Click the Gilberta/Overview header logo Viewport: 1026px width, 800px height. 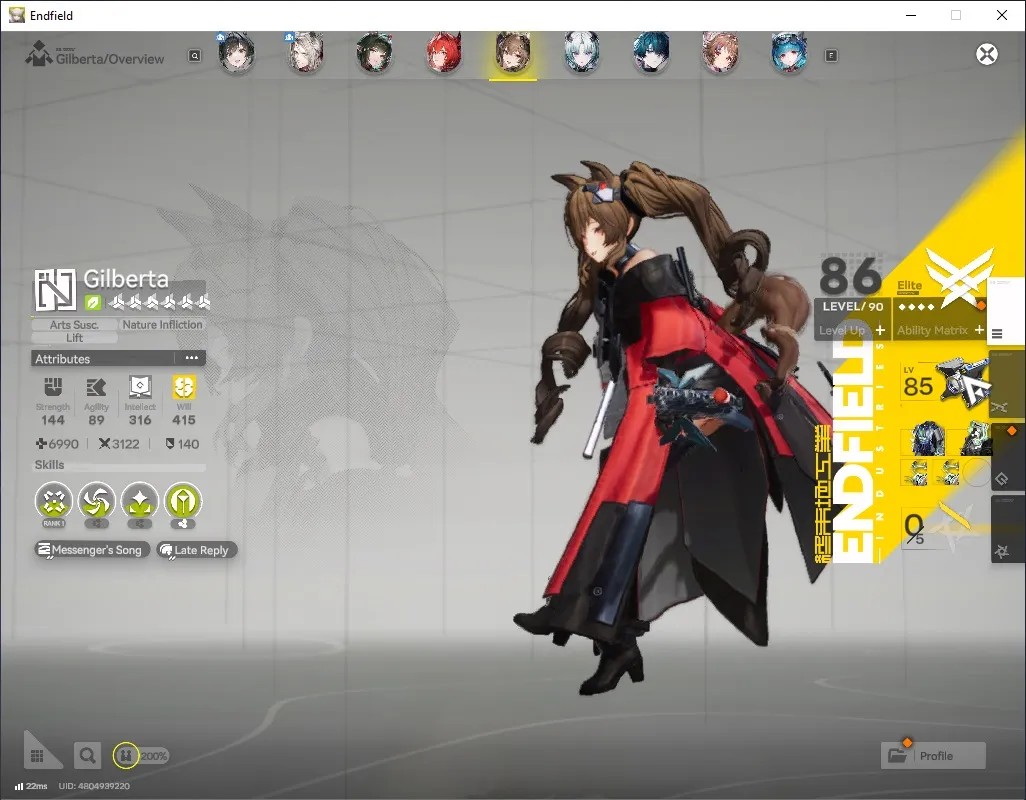(39, 54)
